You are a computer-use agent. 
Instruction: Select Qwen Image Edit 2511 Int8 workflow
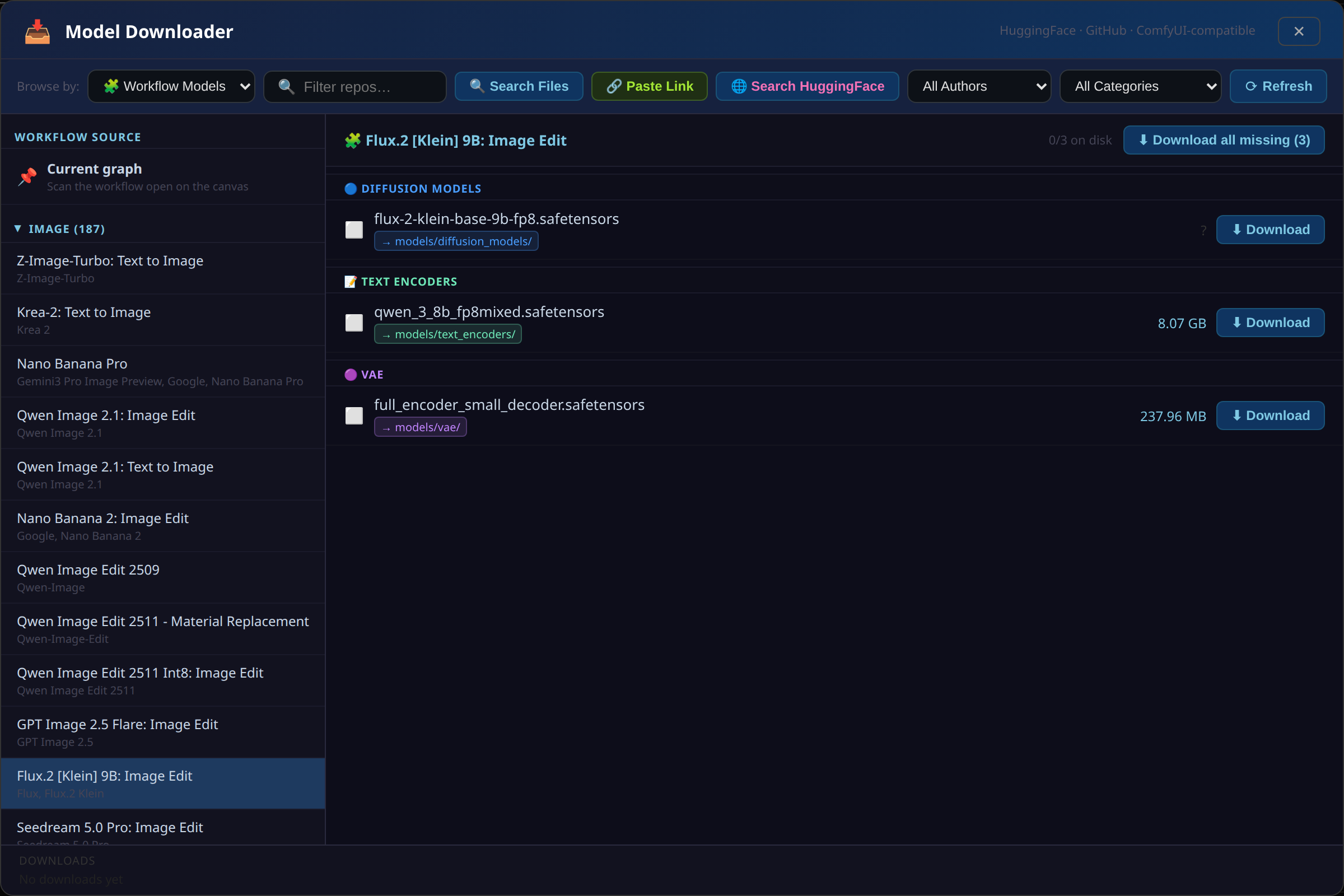click(163, 680)
